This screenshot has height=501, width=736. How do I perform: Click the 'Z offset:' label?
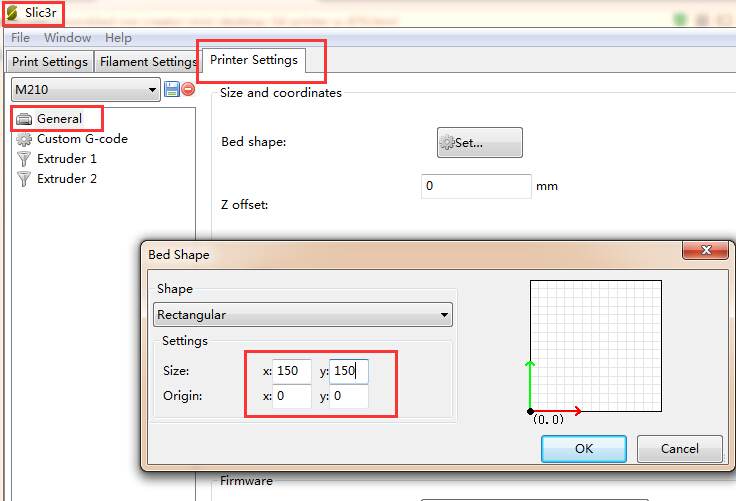245,205
